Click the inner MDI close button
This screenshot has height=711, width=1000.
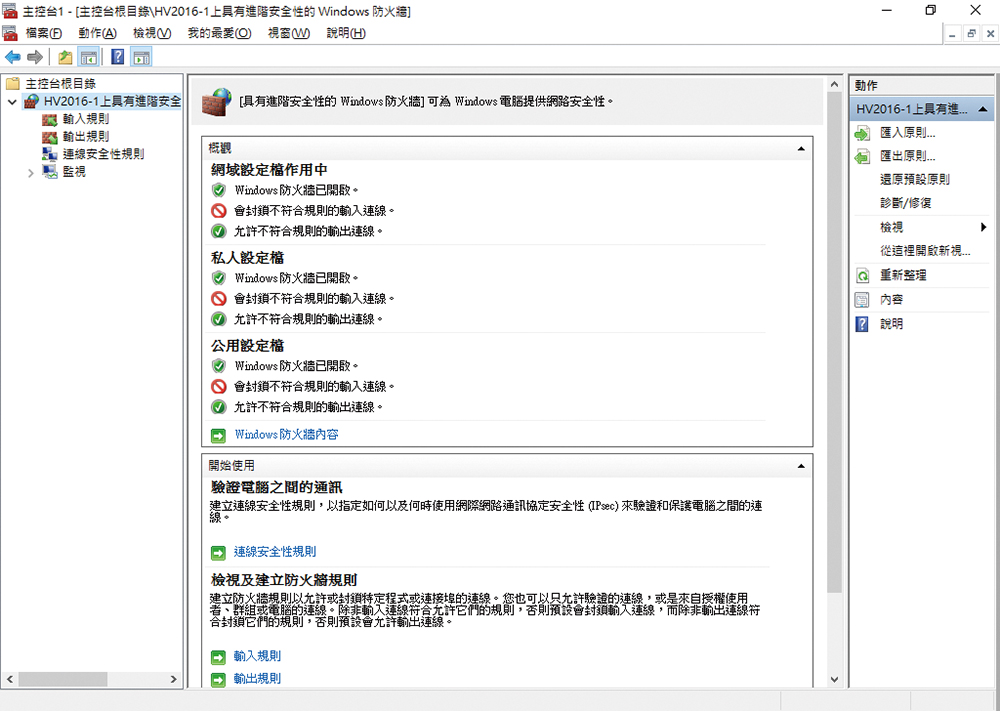990,34
